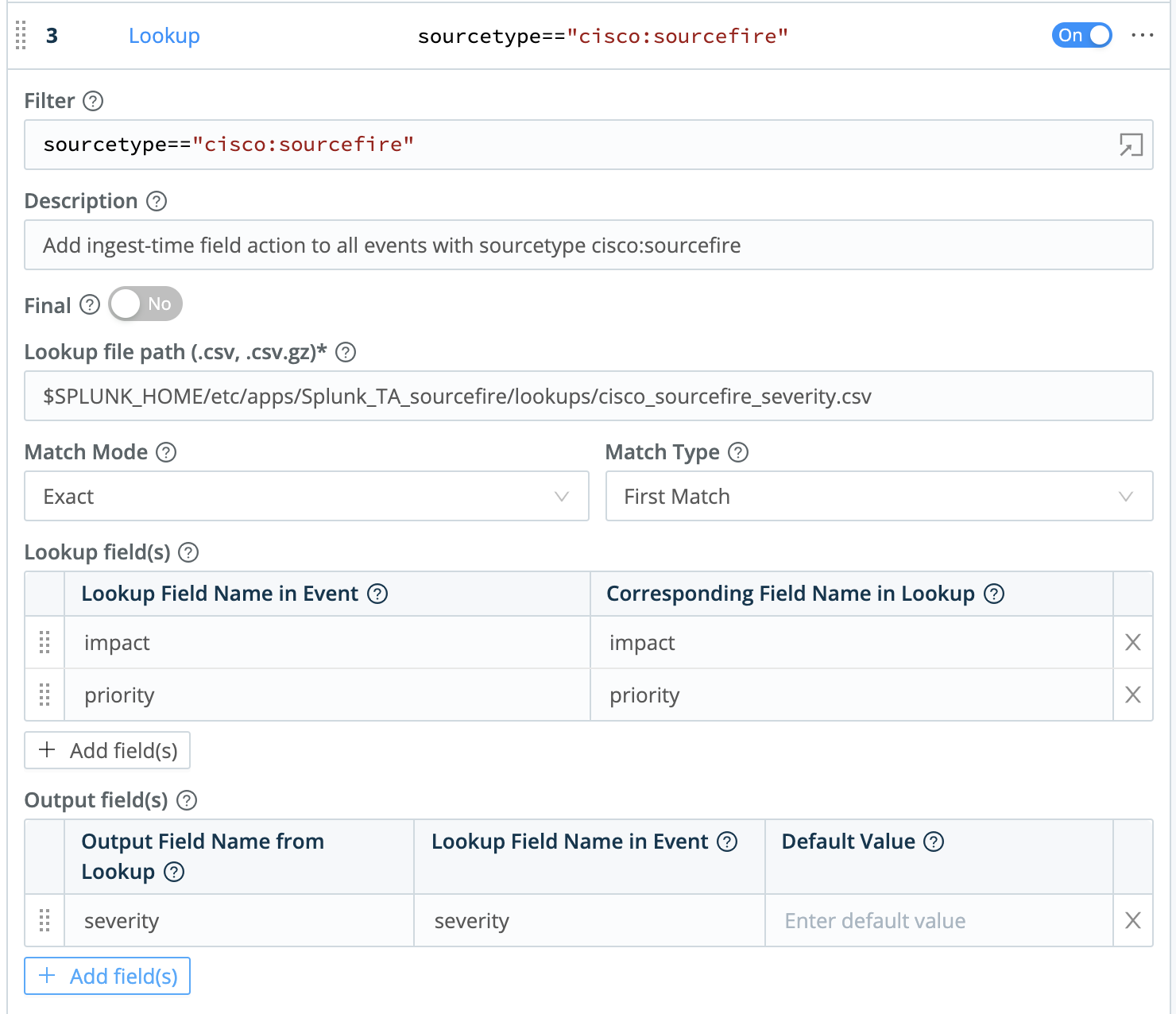Open the overflow menu for rule 3

1143,36
